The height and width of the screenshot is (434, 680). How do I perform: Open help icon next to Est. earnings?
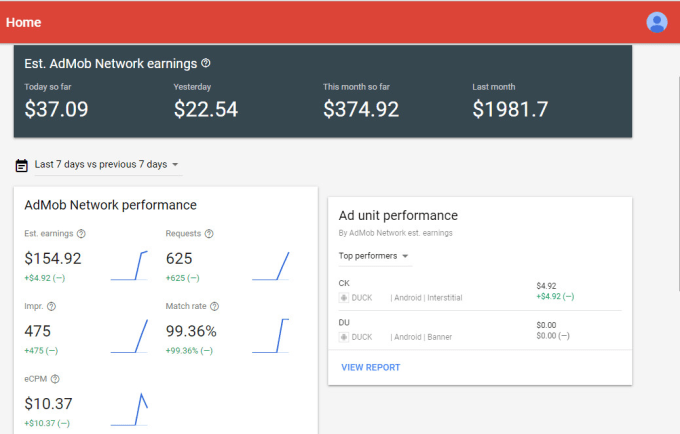click(x=81, y=234)
